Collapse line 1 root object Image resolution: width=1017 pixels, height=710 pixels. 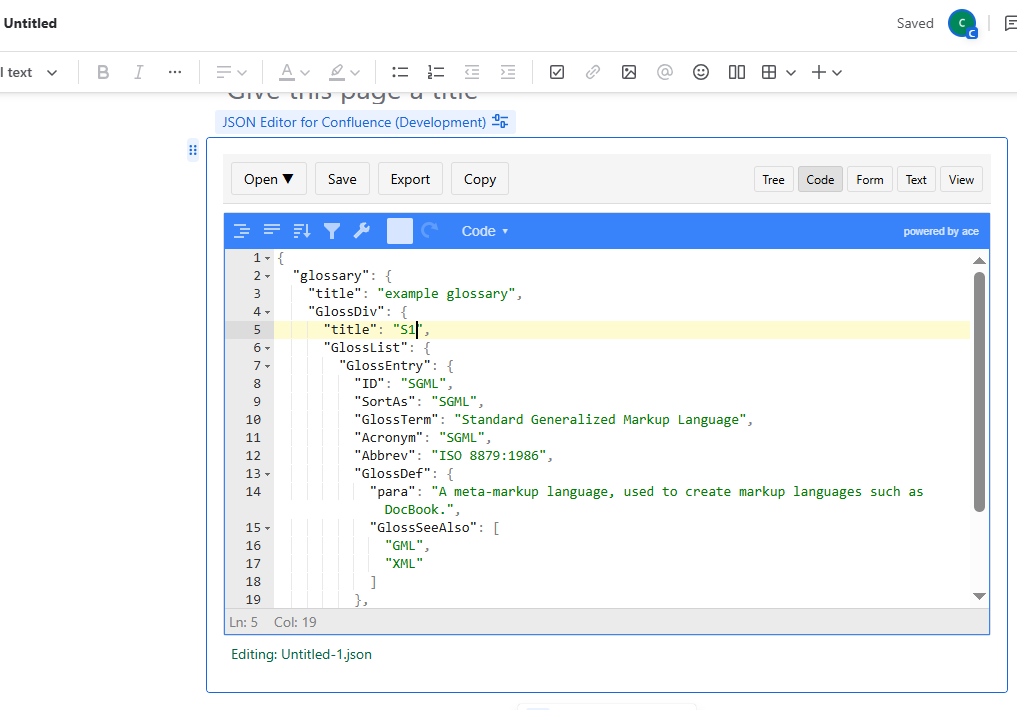(x=267, y=258)
